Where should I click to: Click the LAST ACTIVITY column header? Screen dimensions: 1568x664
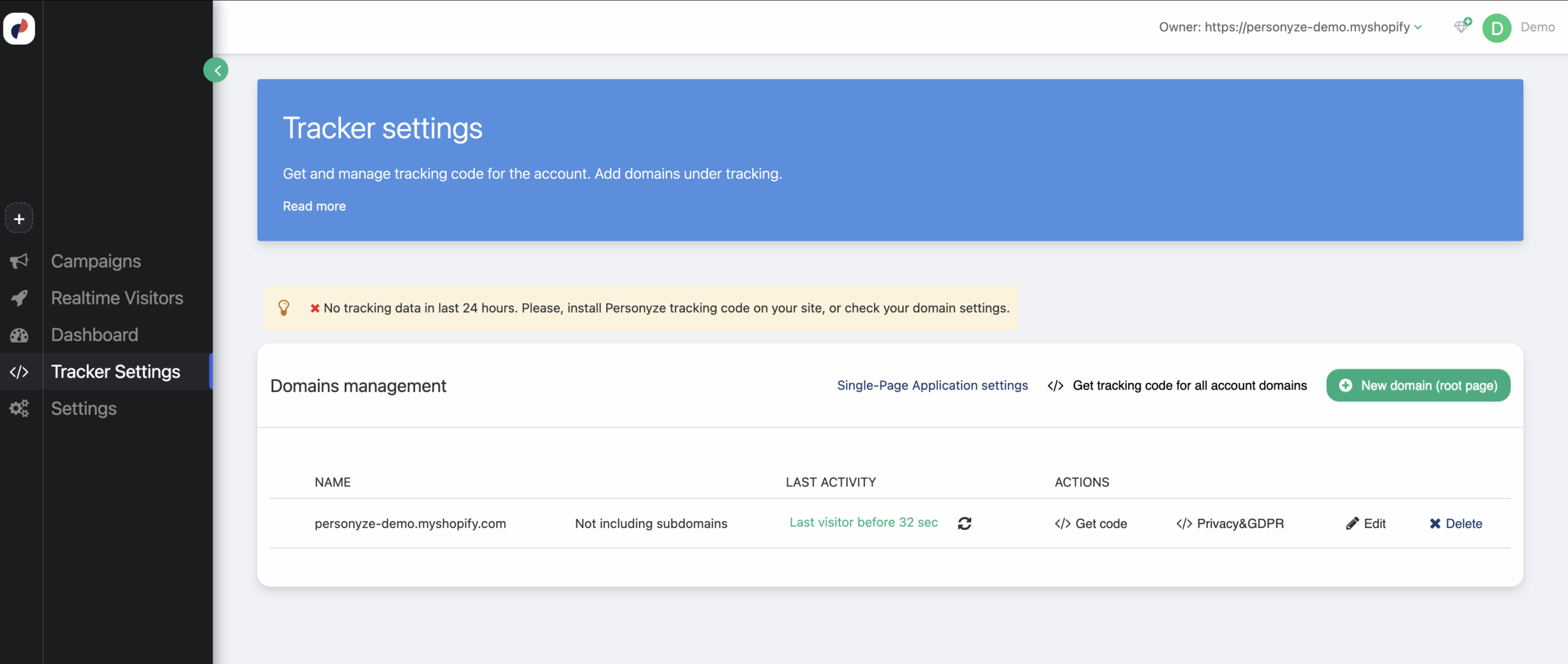point(831,482)
